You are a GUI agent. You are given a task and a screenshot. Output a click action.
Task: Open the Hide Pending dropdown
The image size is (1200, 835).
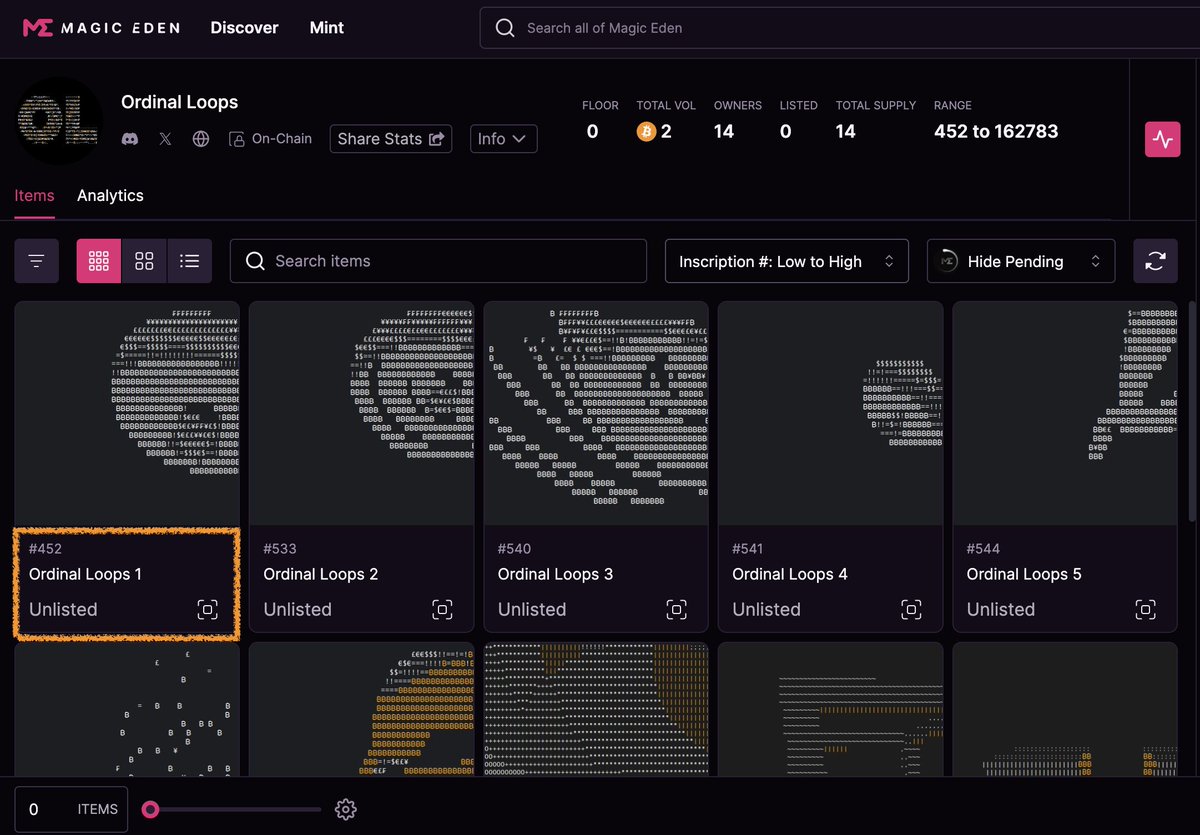coord(1020,261)
